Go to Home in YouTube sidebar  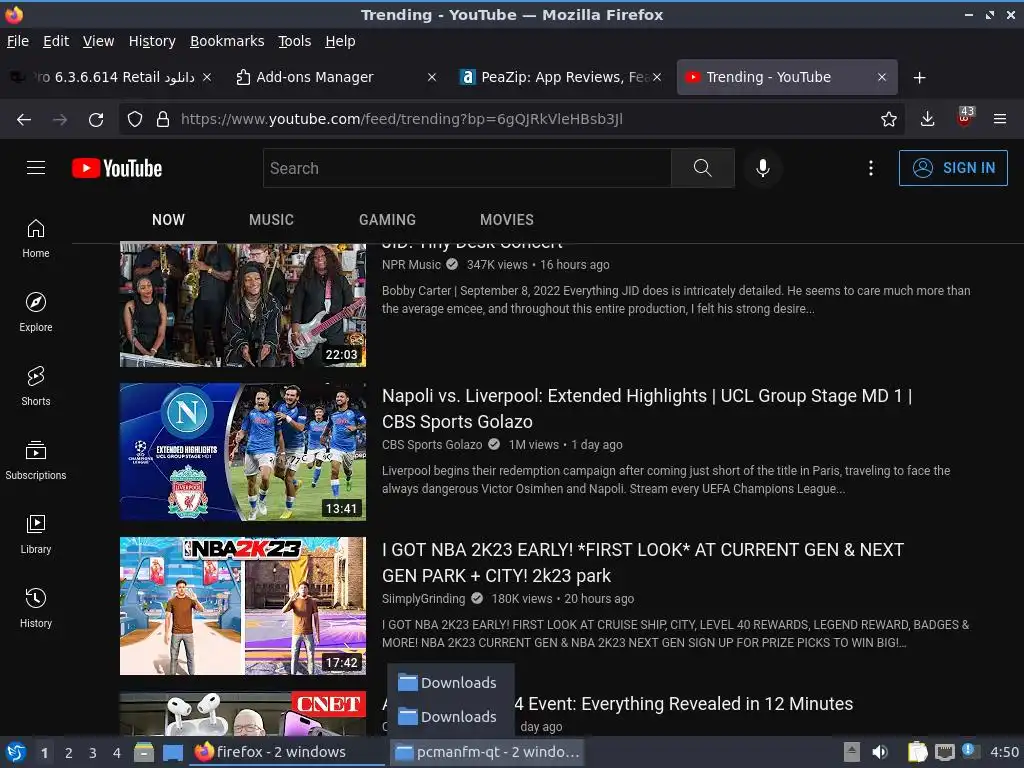coord(36,239)
